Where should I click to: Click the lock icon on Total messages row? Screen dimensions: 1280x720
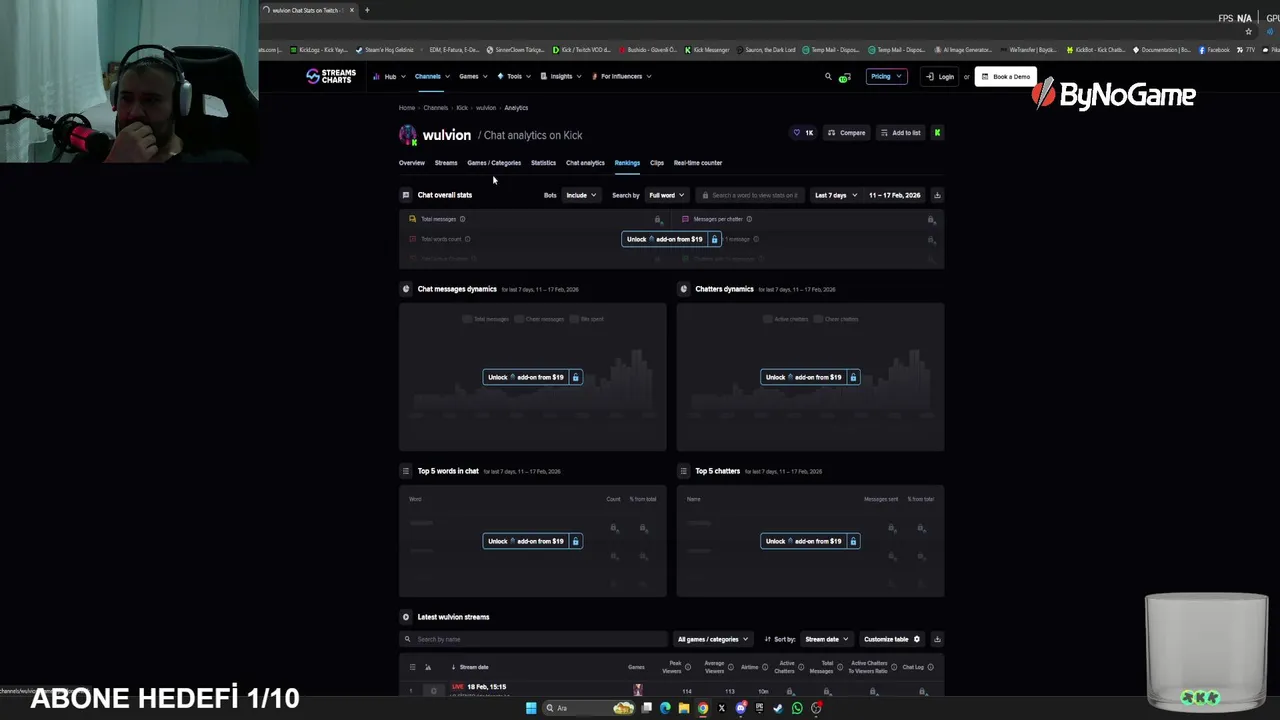658,219
